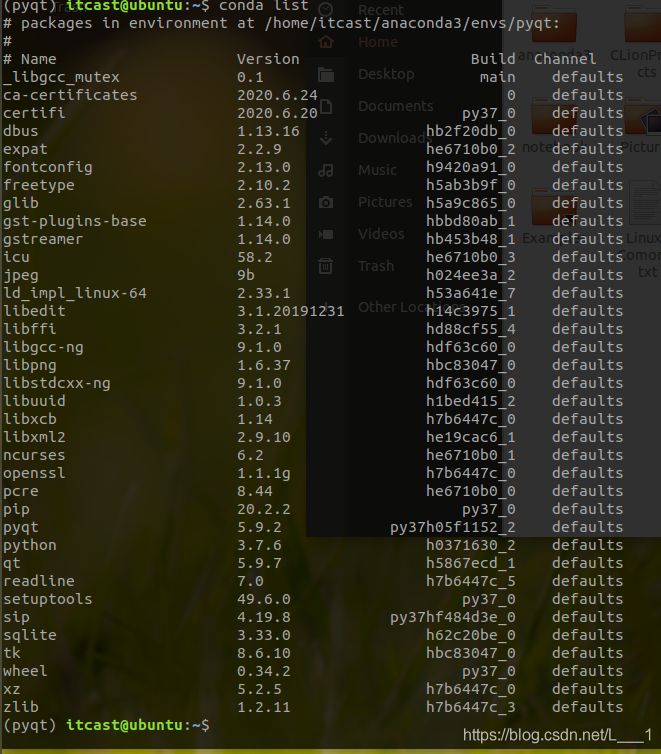Click the environment path /home/itcast/anaconda3/envs/pyqt
This screenshot has width=661, height=754.
pyautogui.click(x=408, y=23)
